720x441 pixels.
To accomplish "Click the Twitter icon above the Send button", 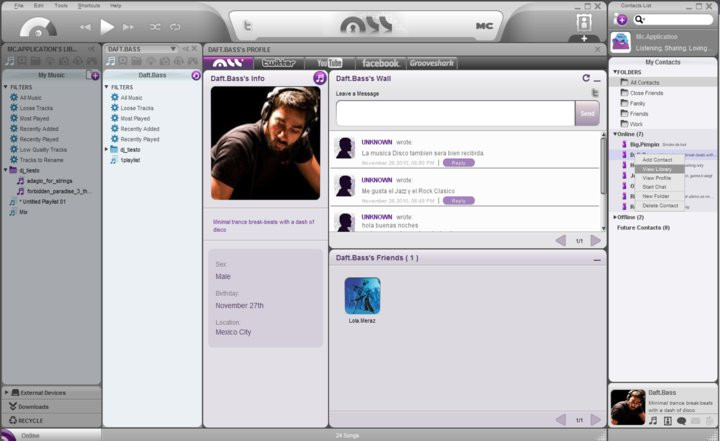I will point(595,93).
